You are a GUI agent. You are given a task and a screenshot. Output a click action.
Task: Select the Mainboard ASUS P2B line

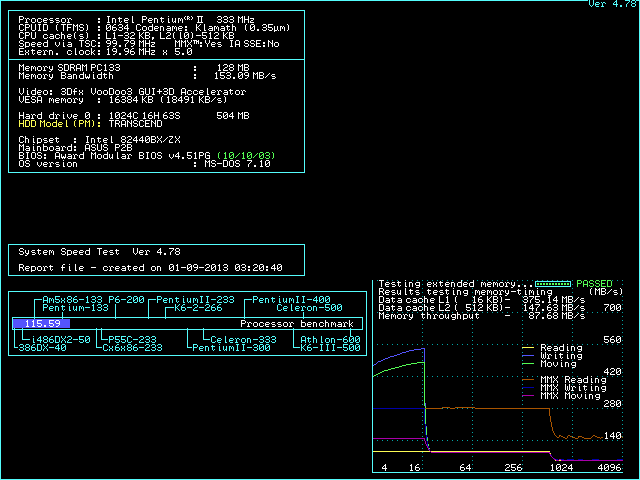[x=76, y=148]
